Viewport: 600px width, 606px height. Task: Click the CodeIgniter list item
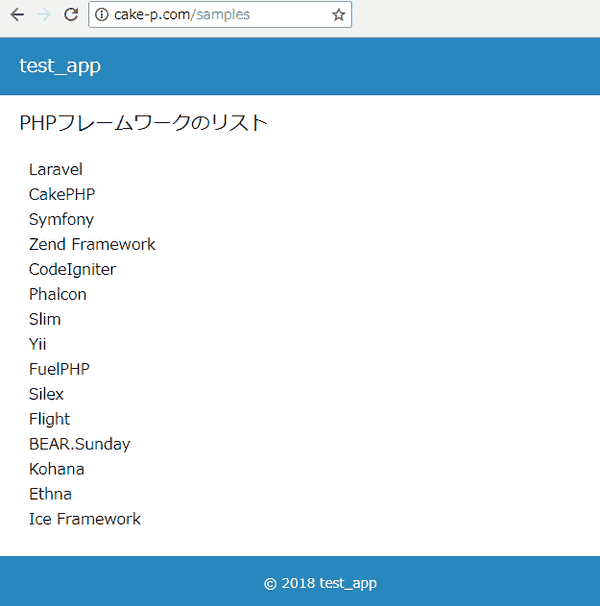coord(72,269)
